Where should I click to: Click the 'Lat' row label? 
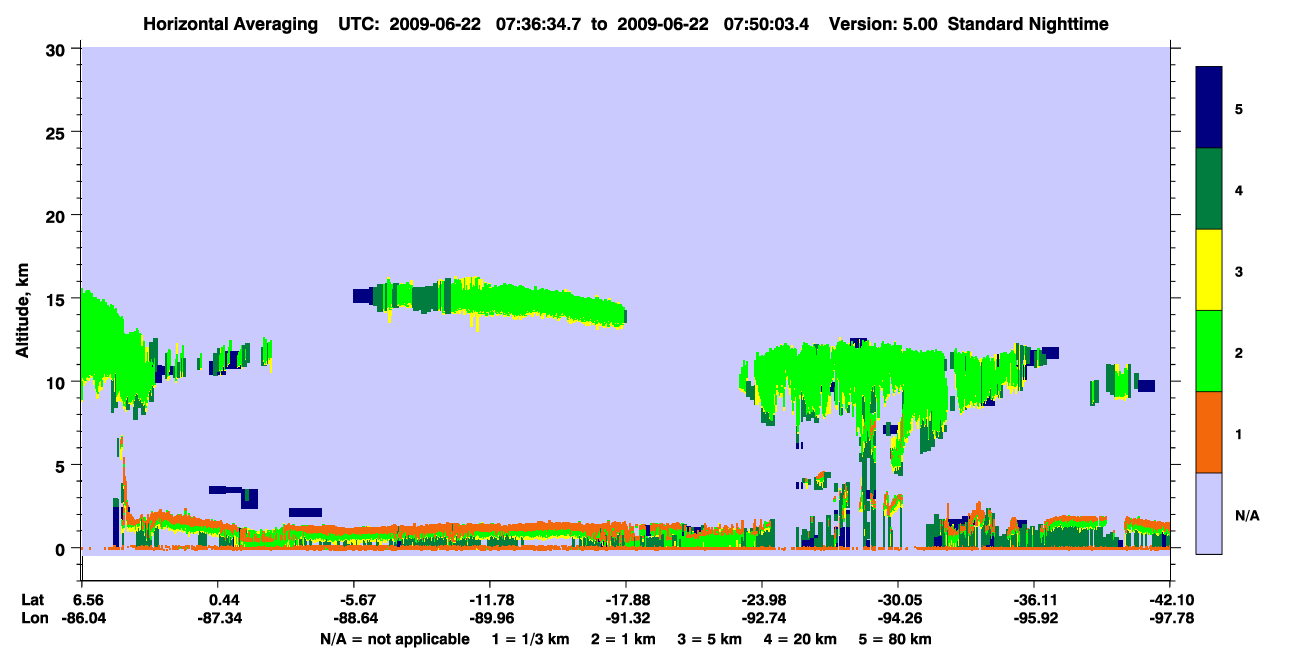pyautogui.click(x=32, y=600)
